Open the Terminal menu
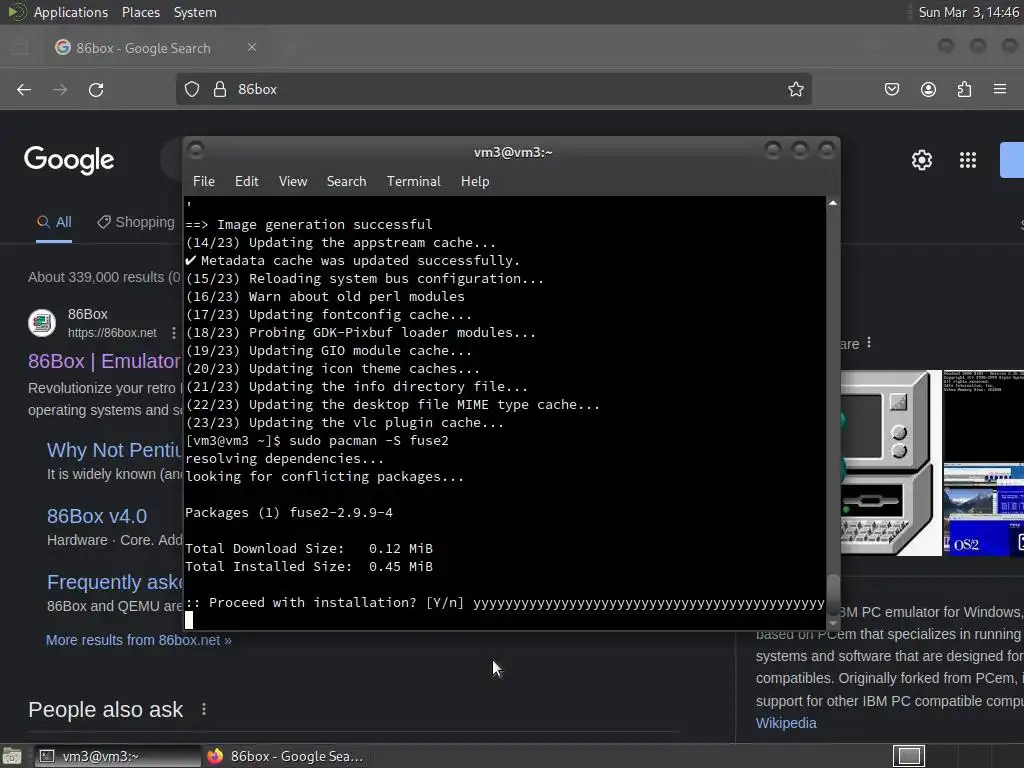This screenshot has height=768, width=1024. tap(413, 182)
